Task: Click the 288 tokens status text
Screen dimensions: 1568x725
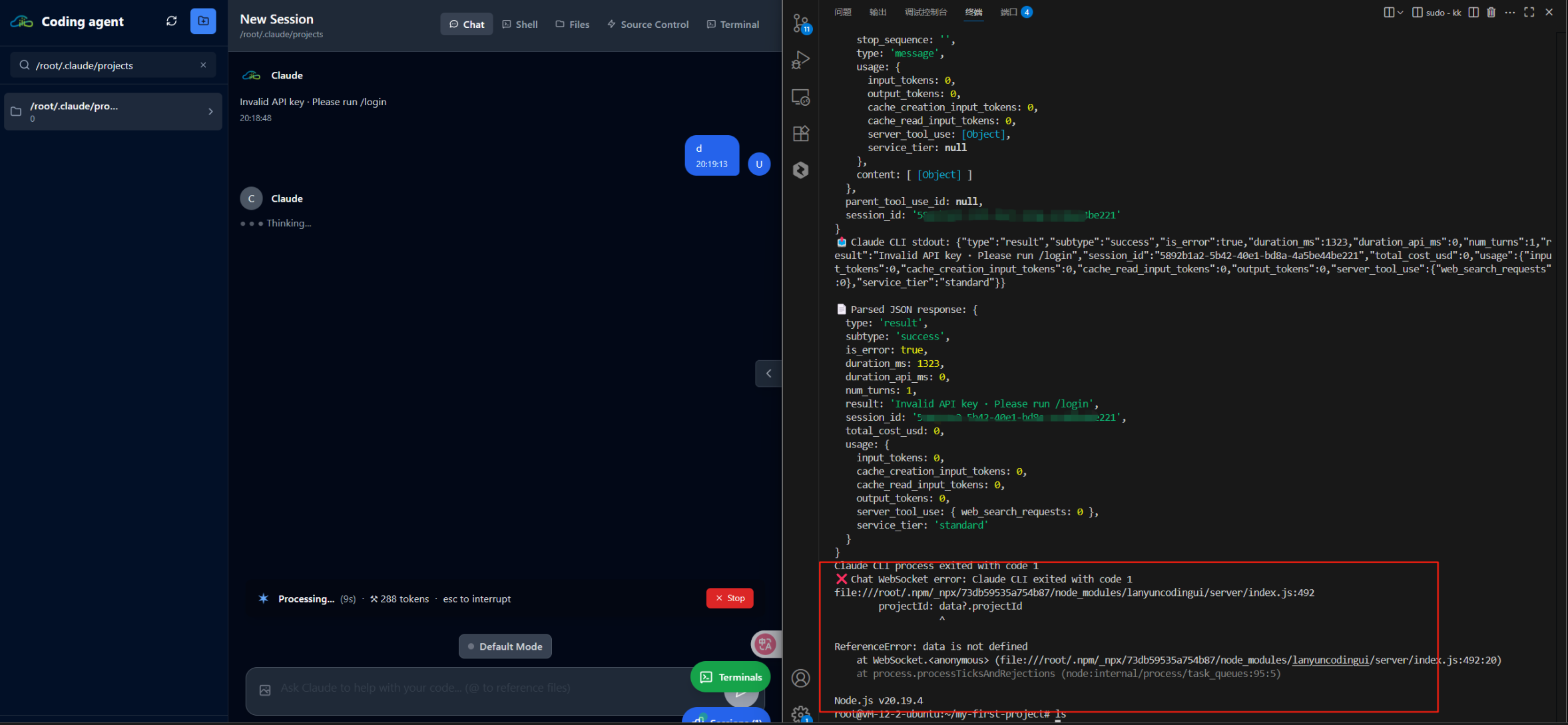Action: pos(399,599)
